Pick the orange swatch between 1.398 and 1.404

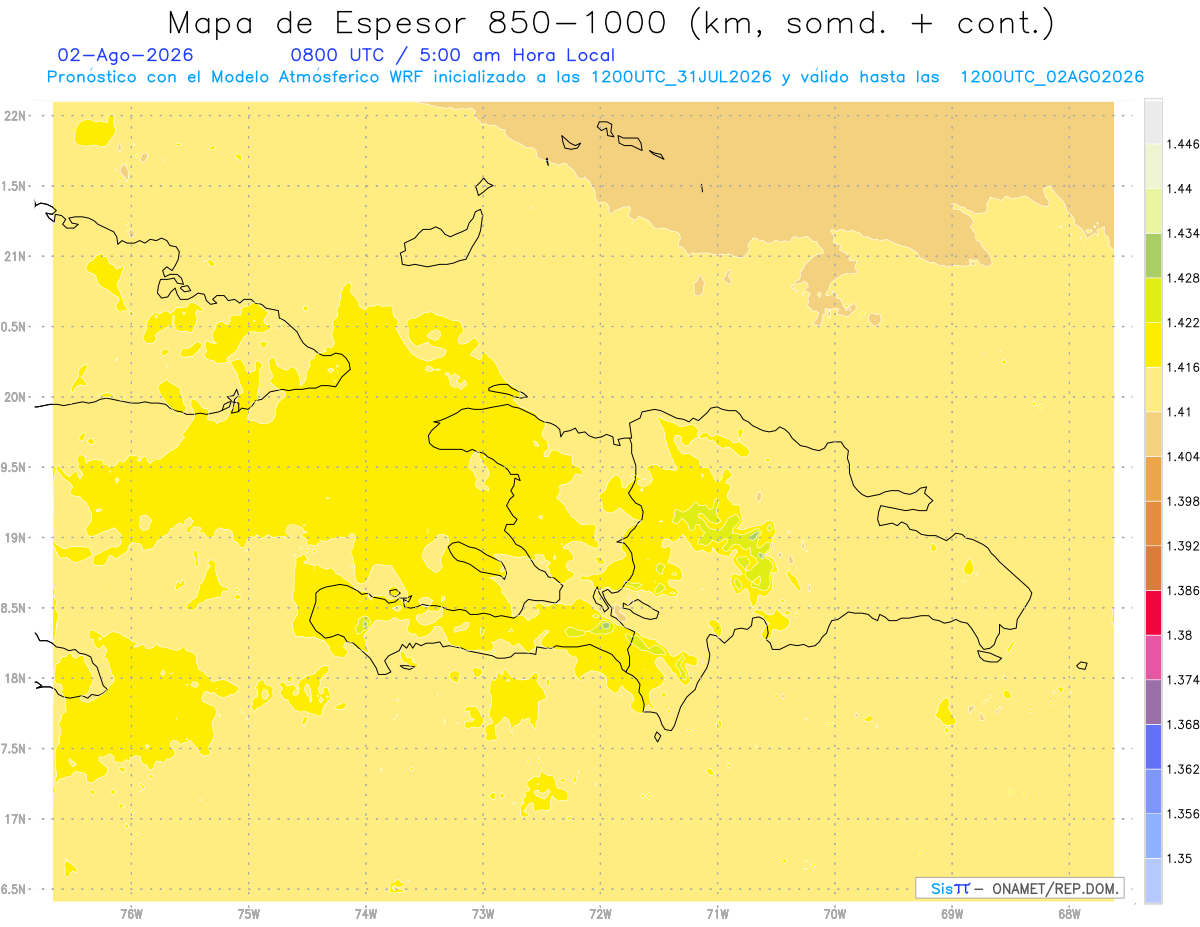point(1153,479)
